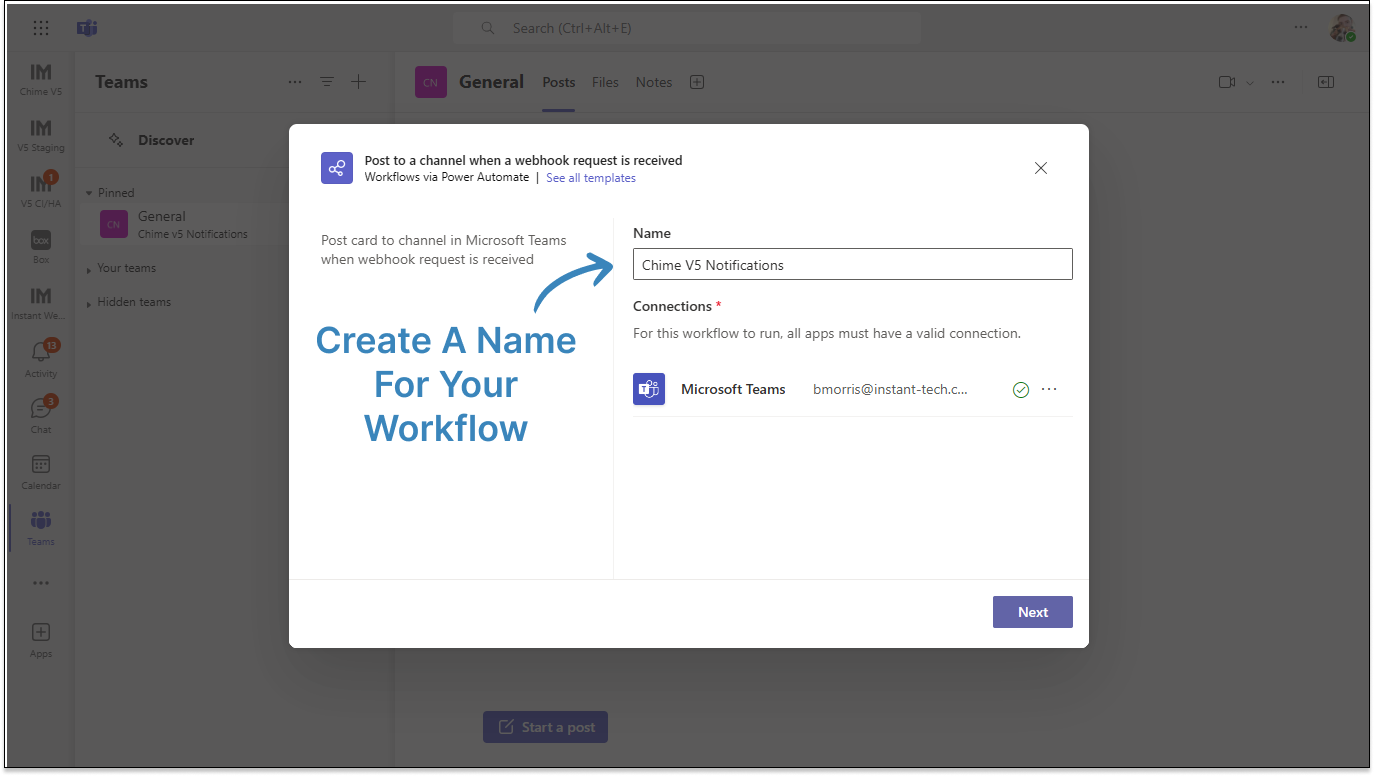Click the Microsoft Teams connection label
Viewport: 1374px width, 776px height.
click(733, 389)
